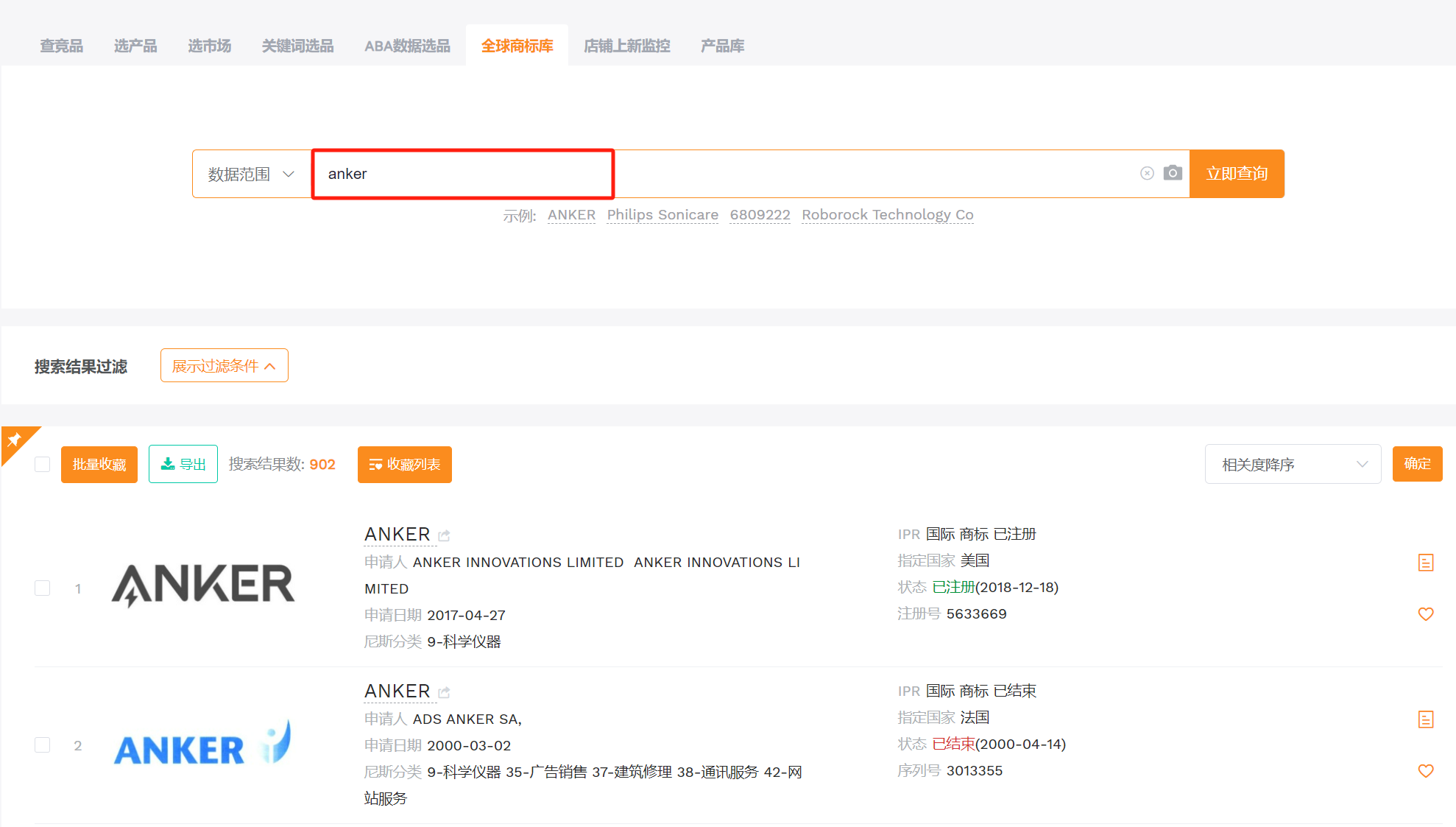Clear the search input with the X icon
The width and height of the screenshot is (1456, 827).
pos(1147,173)
